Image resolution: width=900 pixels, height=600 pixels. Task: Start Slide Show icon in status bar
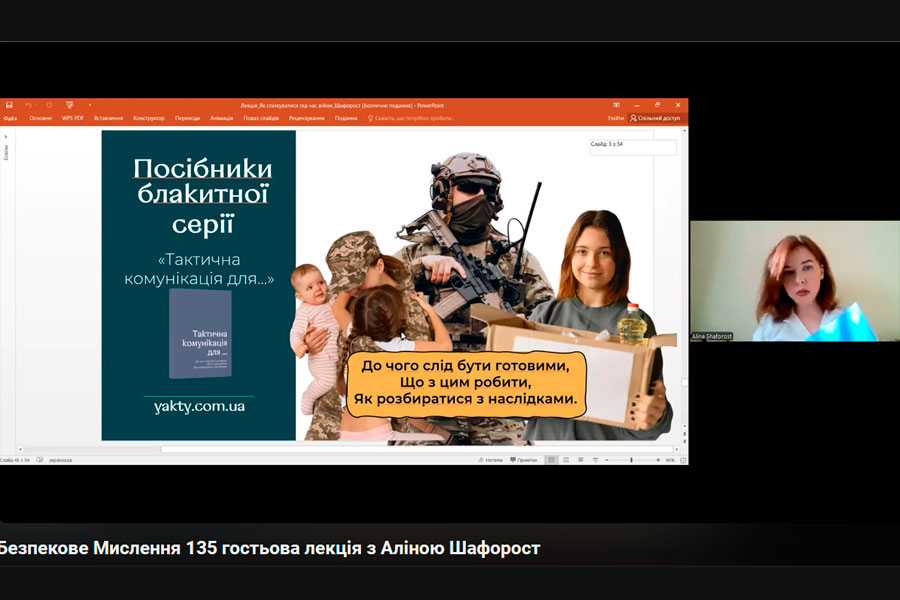tap(595, 460)
